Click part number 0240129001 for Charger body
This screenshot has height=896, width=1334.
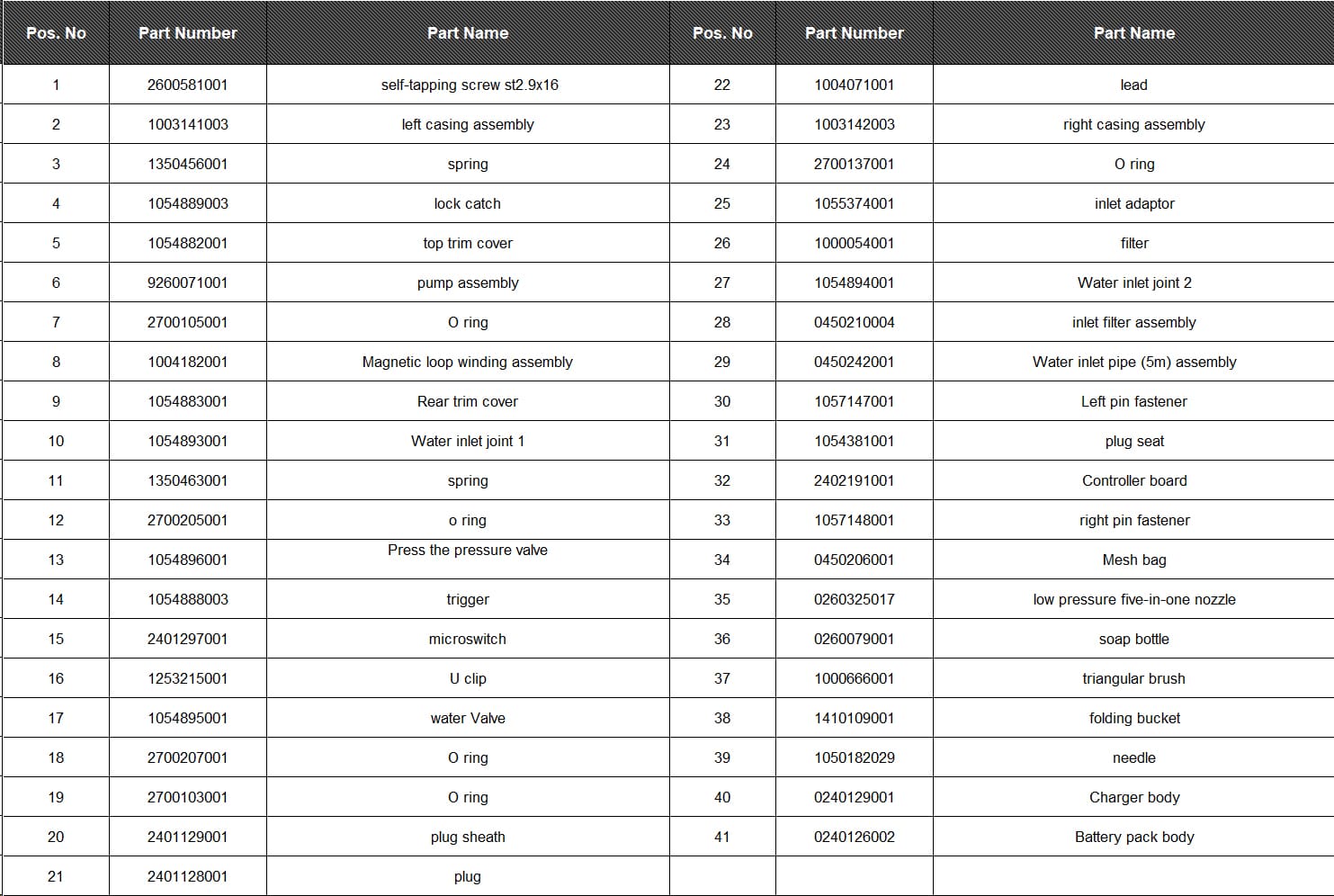click(855, 797)
